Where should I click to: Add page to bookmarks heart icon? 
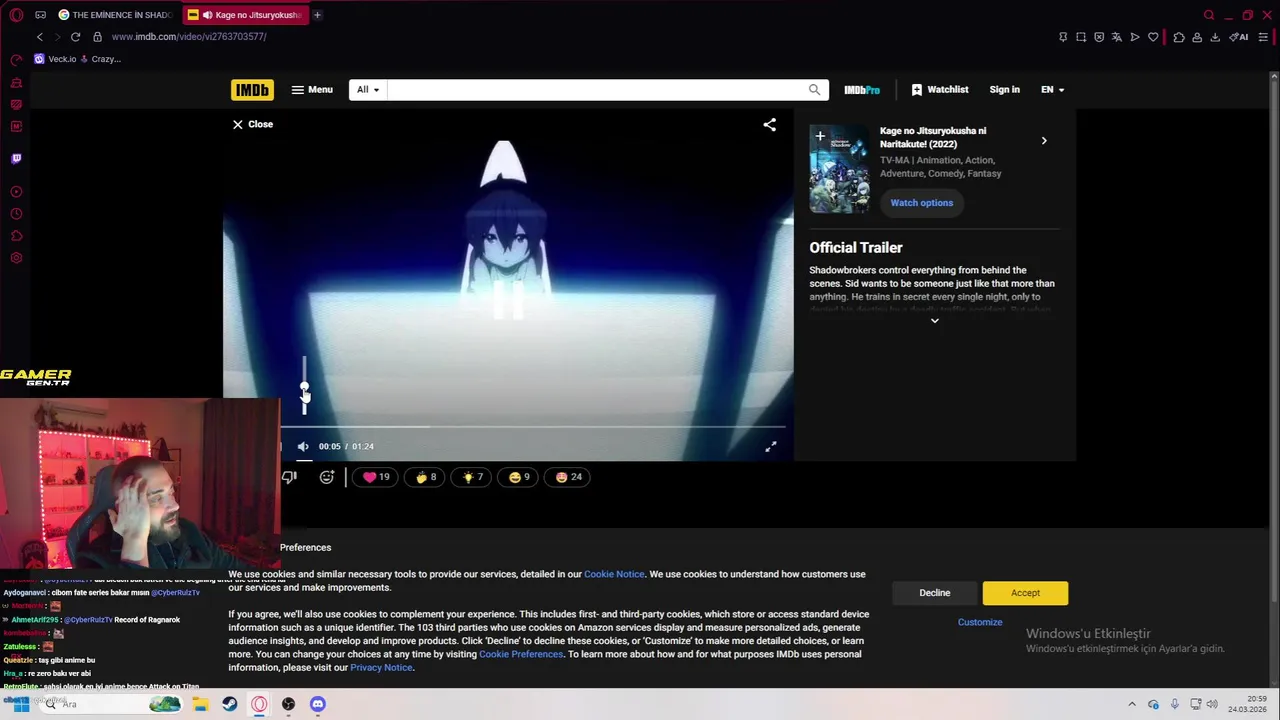click(1153, 37)
